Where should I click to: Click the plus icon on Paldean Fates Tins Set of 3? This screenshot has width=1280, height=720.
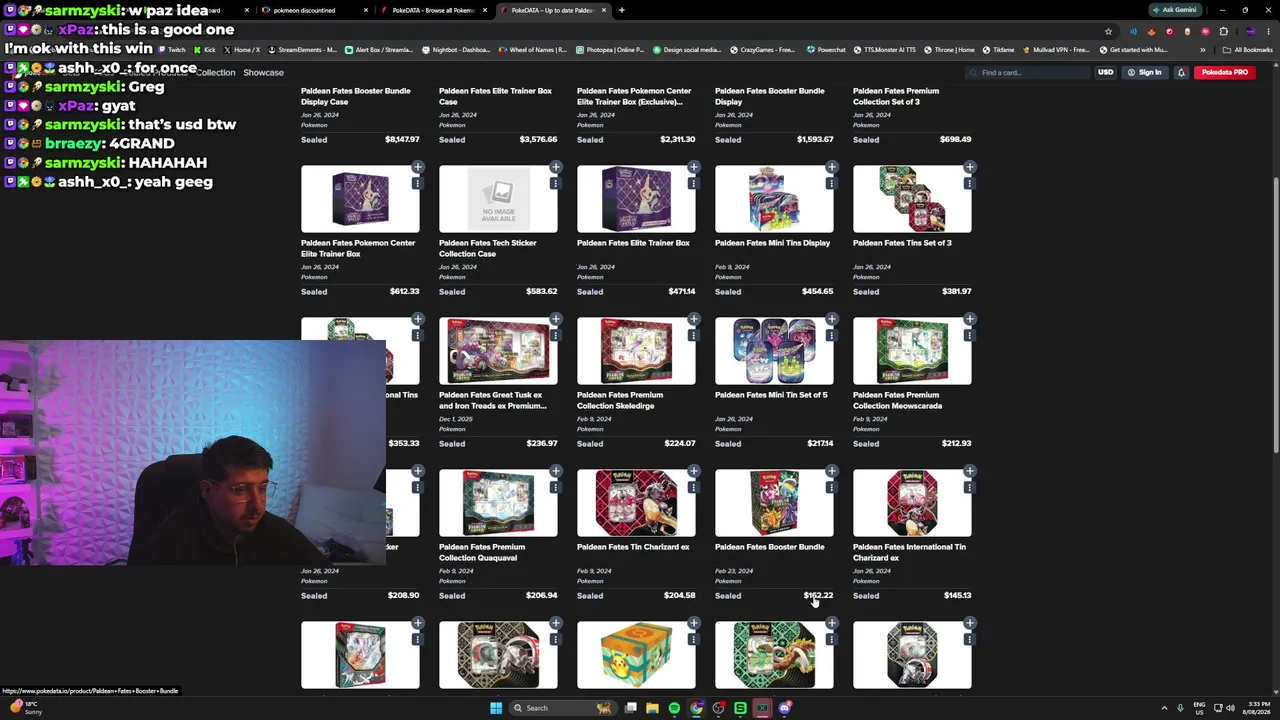coord(969,167)
